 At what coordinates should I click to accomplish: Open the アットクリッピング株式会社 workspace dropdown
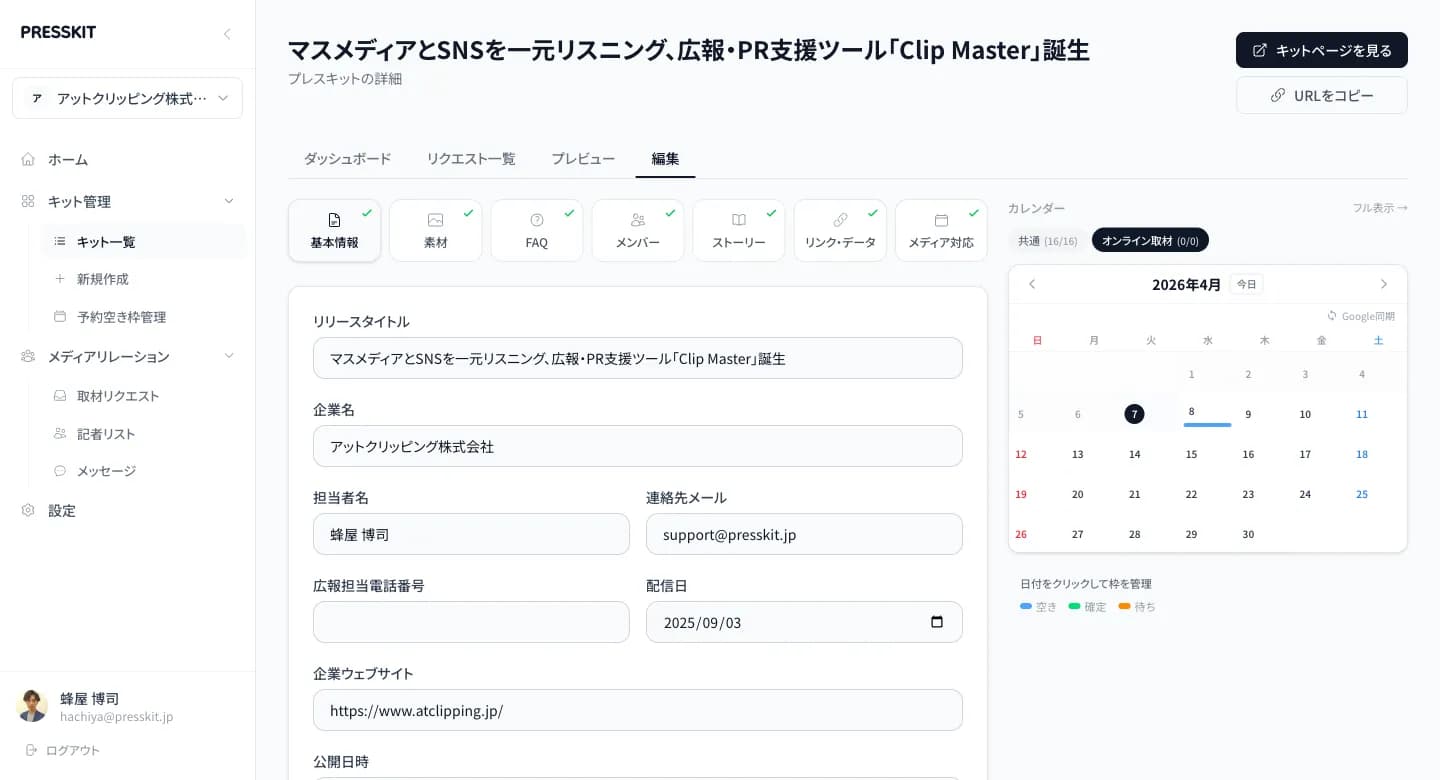pyautogui.click(x=127, y=98)
